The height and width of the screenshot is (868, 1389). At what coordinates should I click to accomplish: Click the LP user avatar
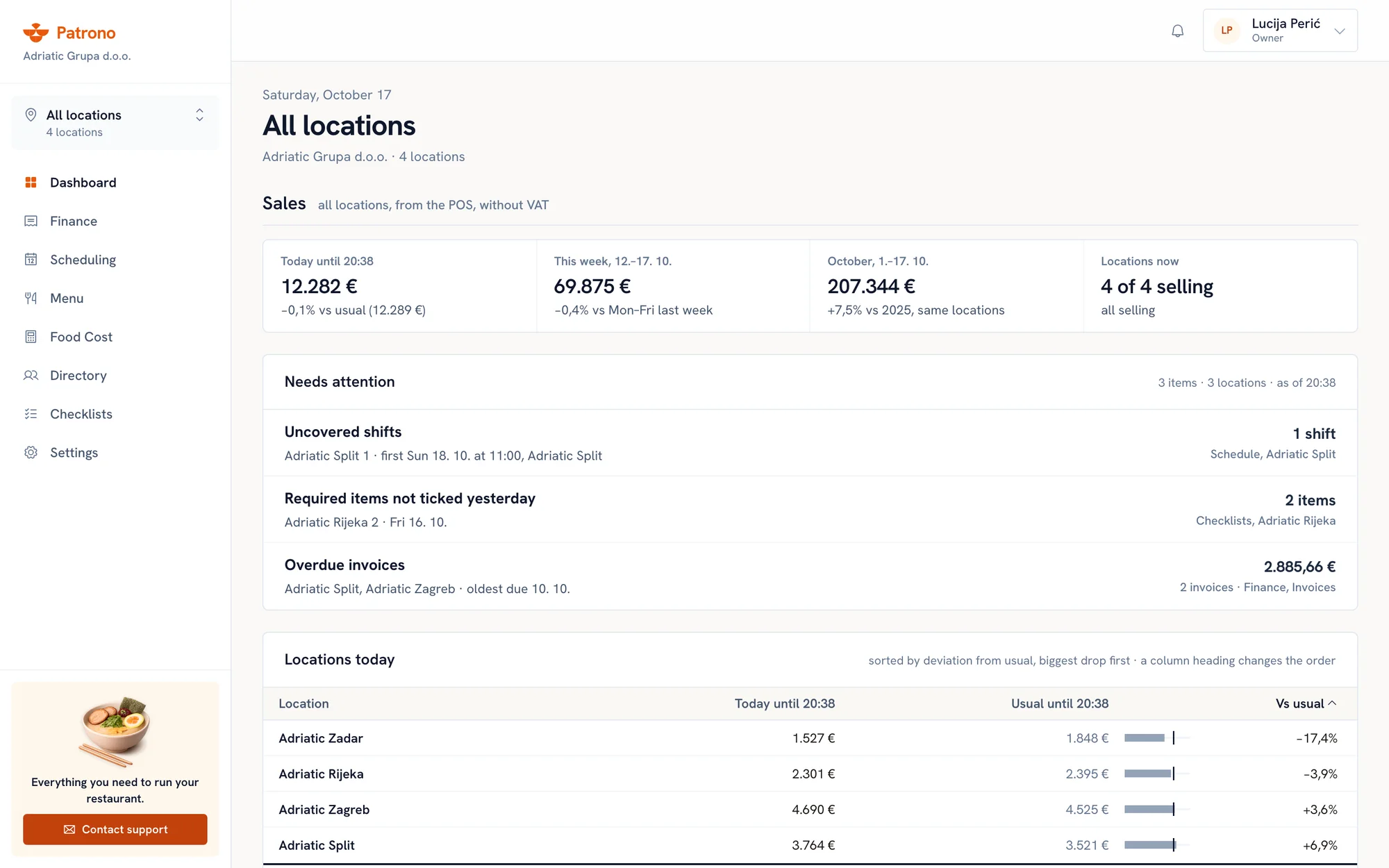tap(1226, 31)
